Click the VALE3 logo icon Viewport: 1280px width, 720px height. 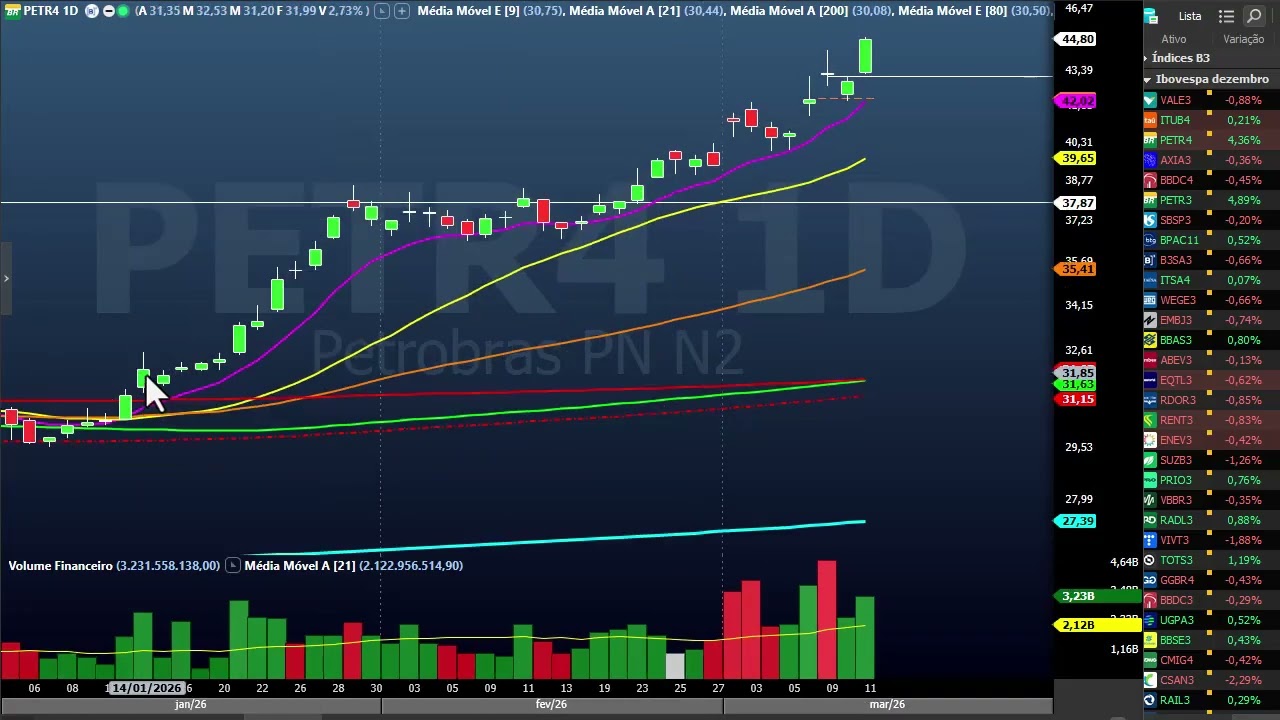(1150, 100)
